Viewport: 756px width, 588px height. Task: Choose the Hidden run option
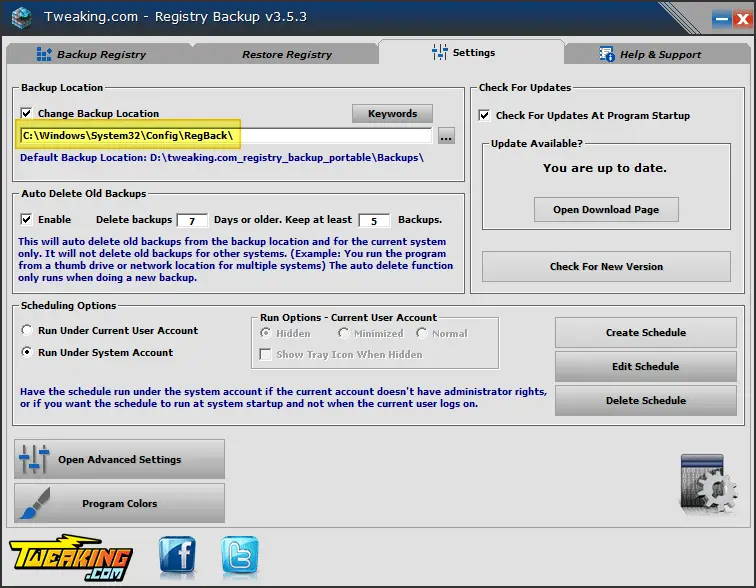click(x=265, y=333)
